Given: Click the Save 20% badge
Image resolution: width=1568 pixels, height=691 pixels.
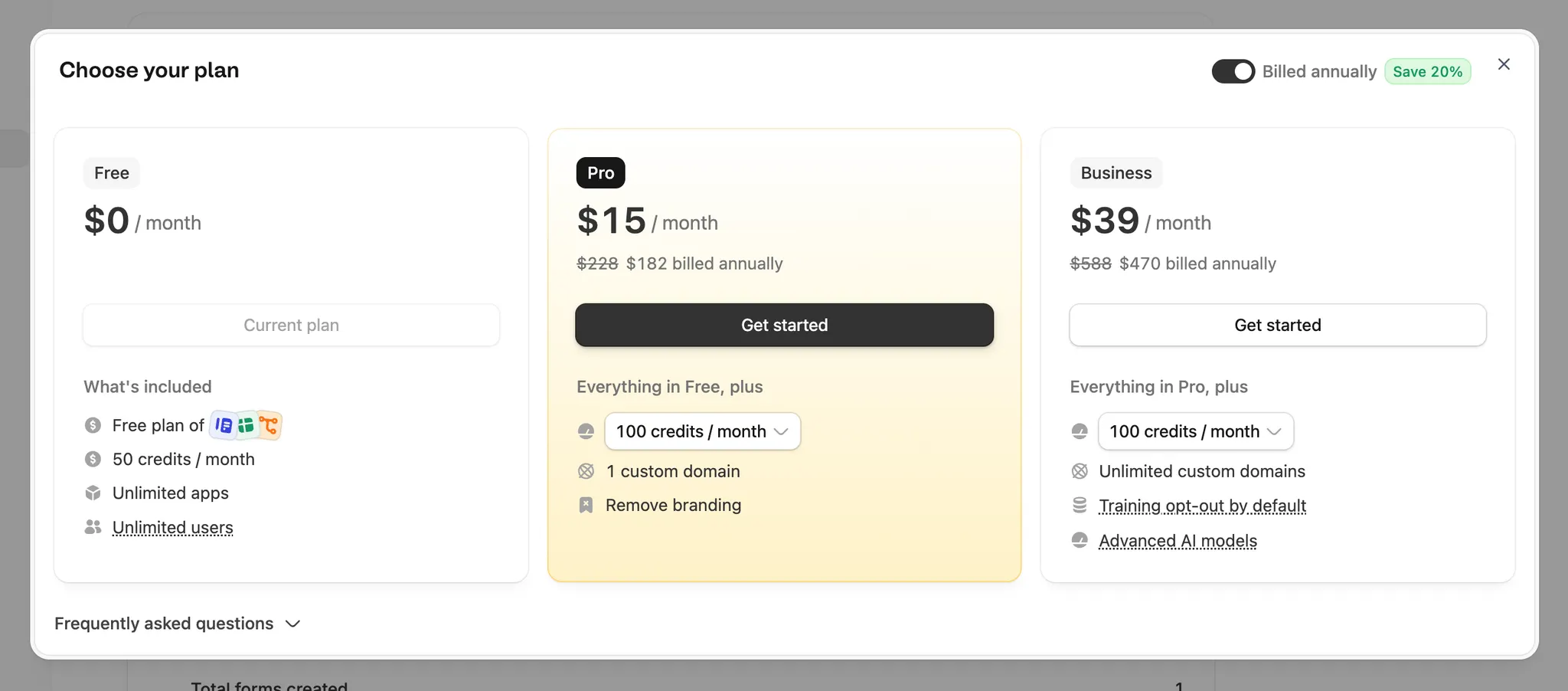Looking at the screenshot, I should (1428, 71).
